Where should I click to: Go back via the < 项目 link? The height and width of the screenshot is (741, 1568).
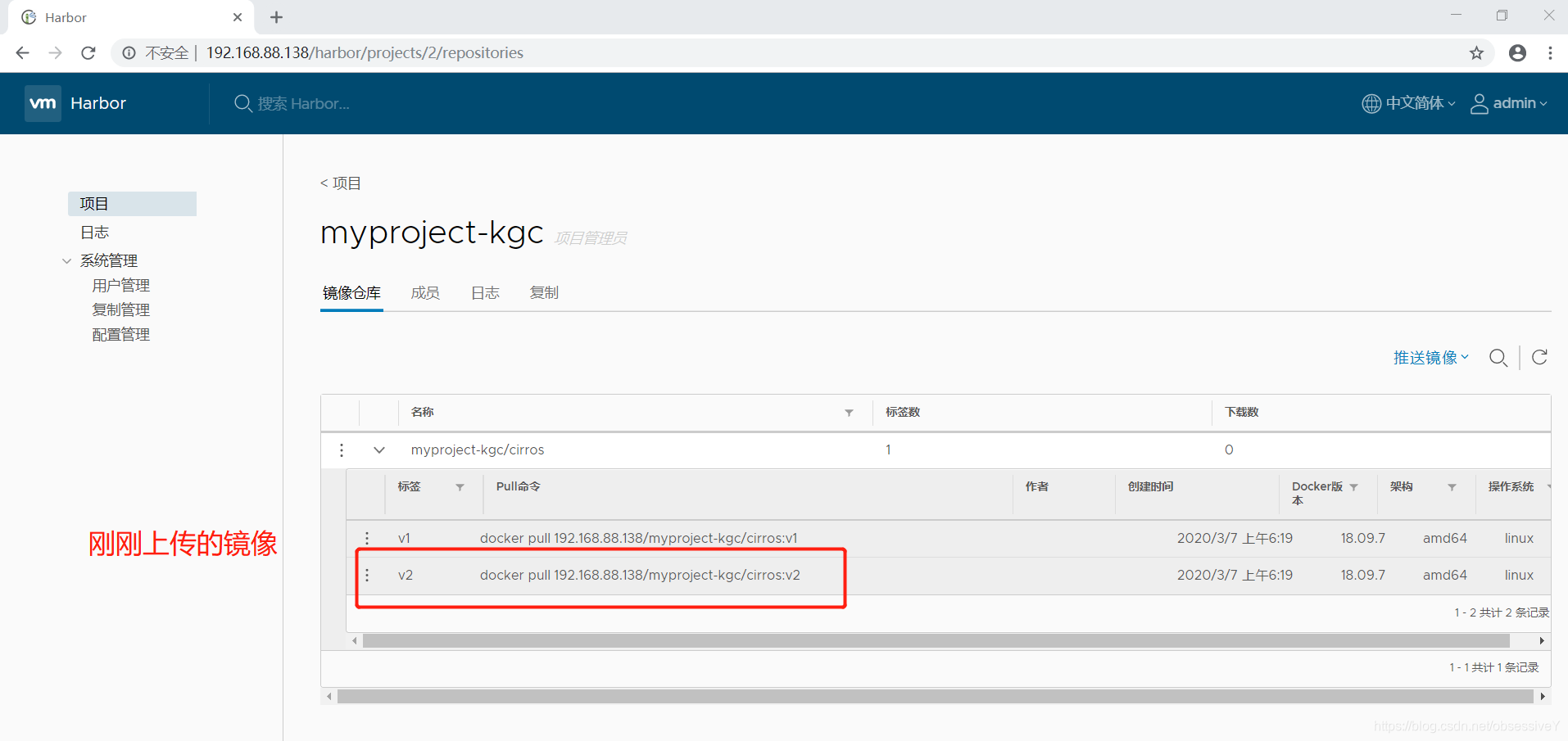tap(340, 183)
